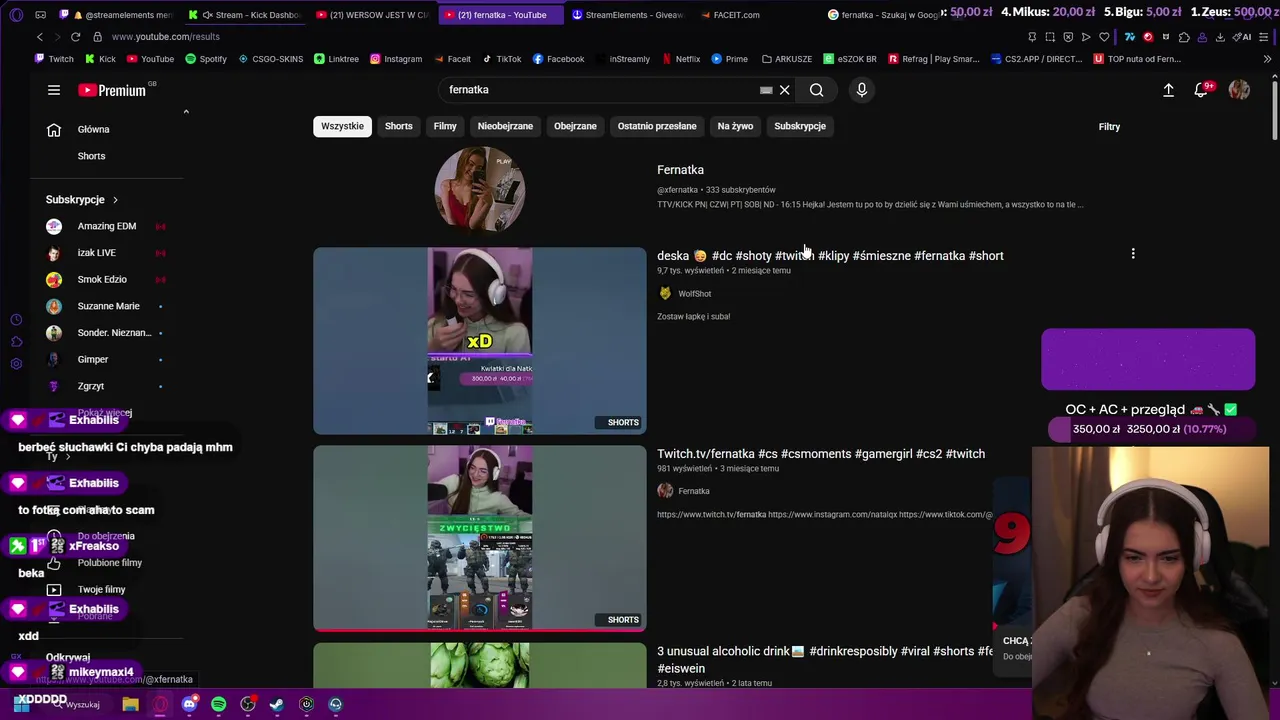Open three-dot menu for deska short
The width and height of the screenshot is (1280, 720).
pos(1133,254)
